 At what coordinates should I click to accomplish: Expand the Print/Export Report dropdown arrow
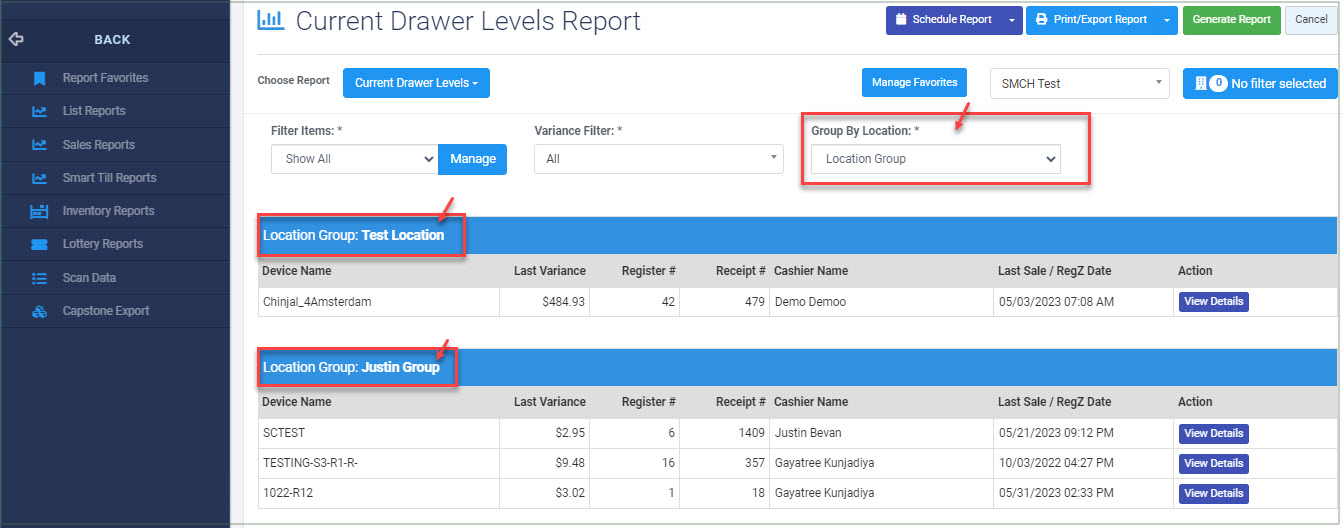(x=1167, y=19)
